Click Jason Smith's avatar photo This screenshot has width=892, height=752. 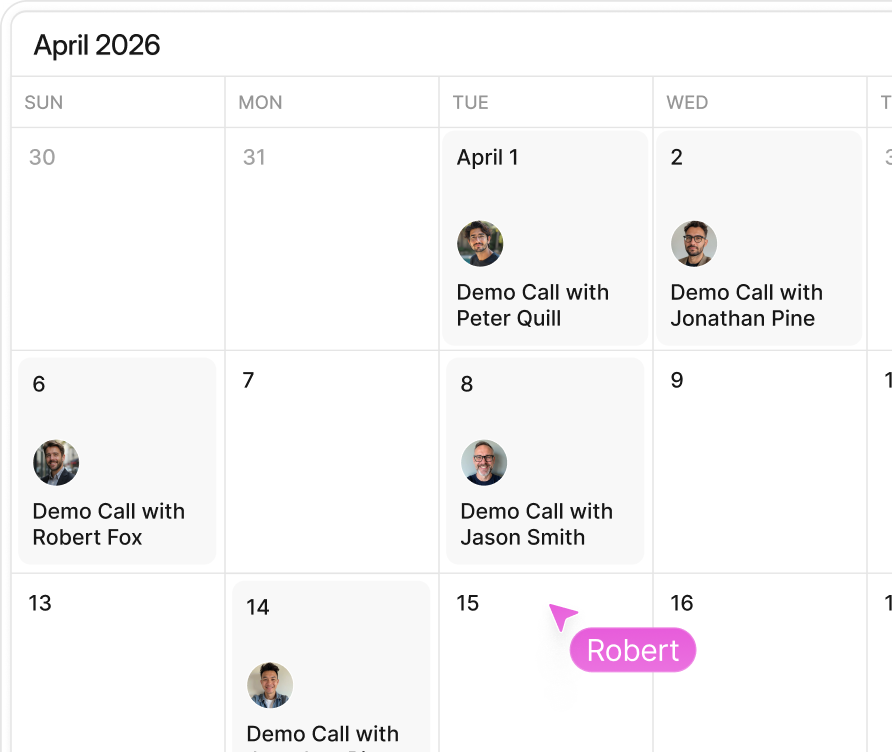click(484, 462)
